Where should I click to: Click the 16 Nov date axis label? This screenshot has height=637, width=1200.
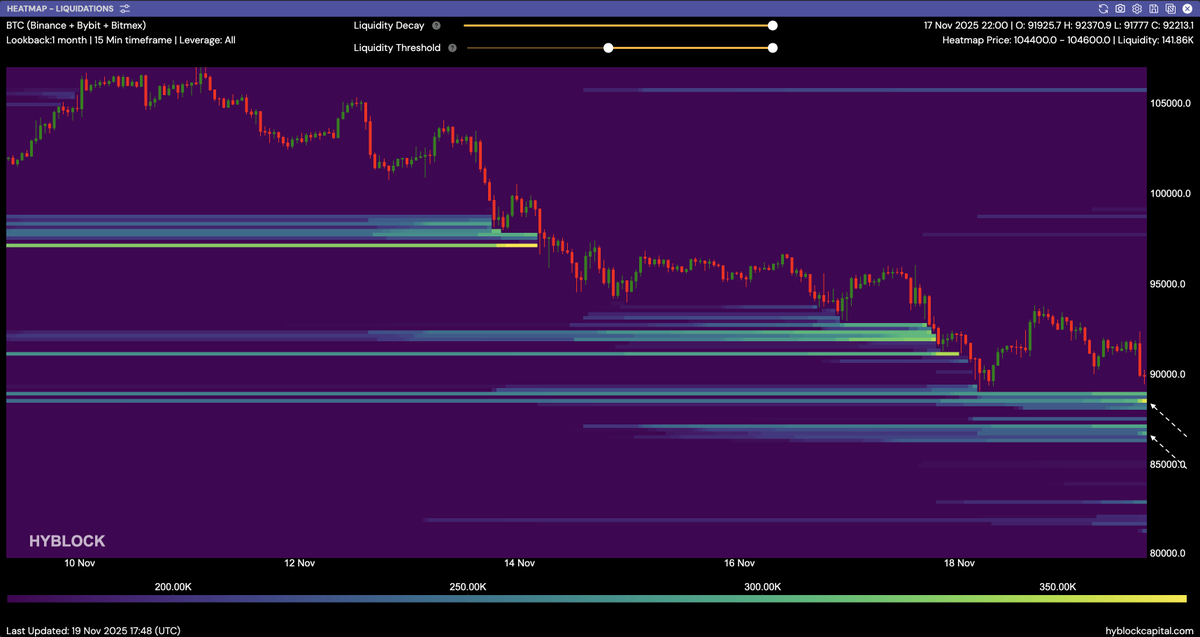pyautogui.click(x=740, y=563)
